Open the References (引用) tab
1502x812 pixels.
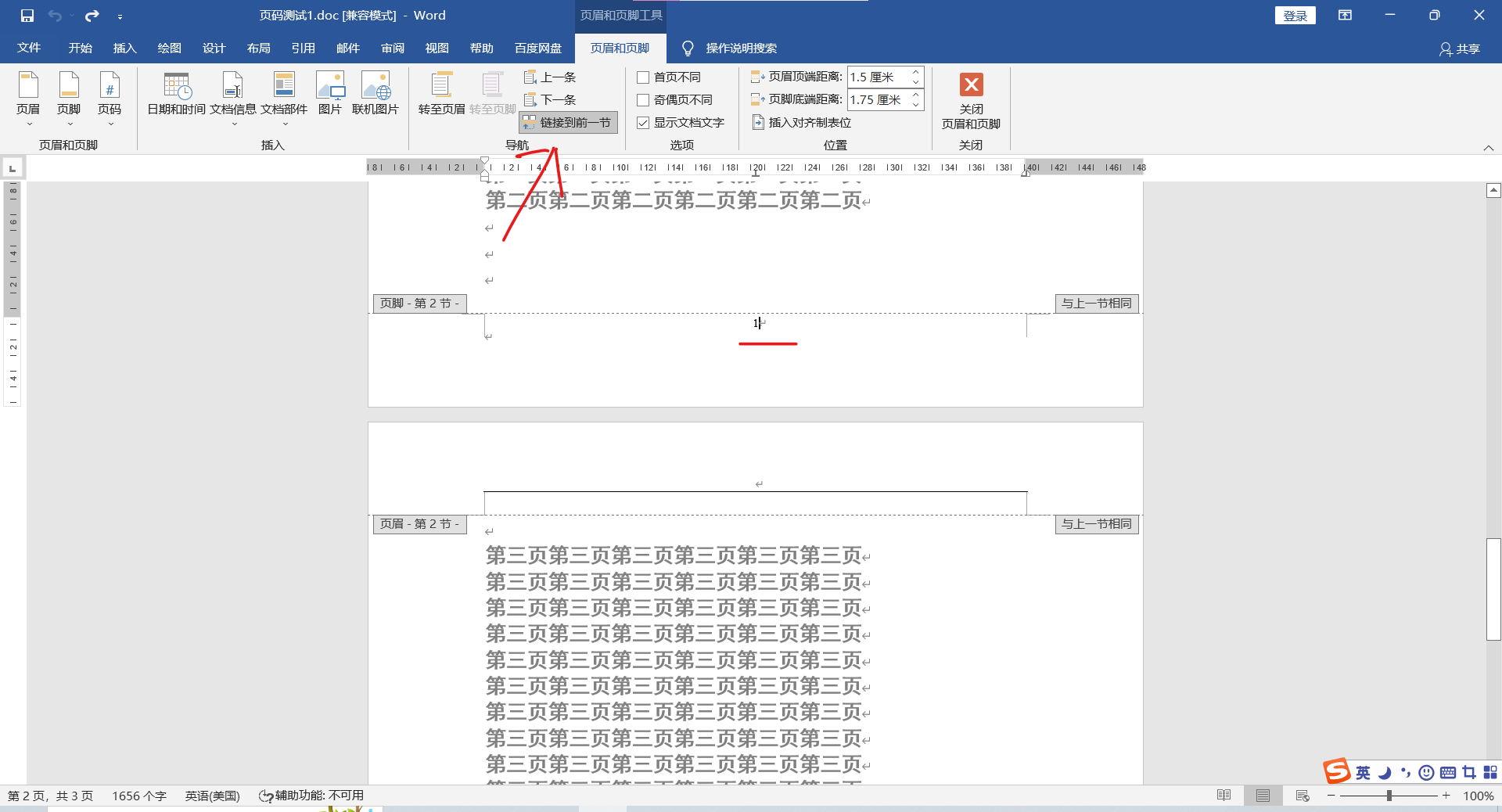coord(304,49)
